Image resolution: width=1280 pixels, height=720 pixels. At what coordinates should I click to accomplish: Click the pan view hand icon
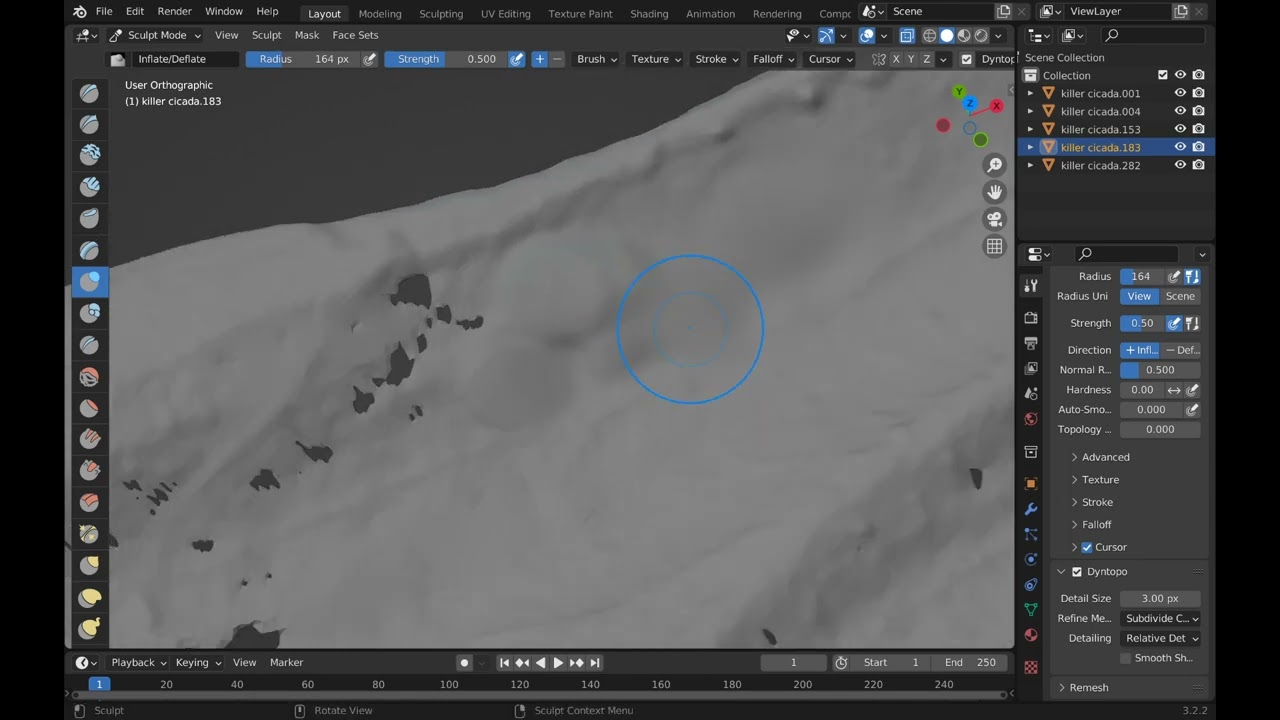click(x=994, y=192)
